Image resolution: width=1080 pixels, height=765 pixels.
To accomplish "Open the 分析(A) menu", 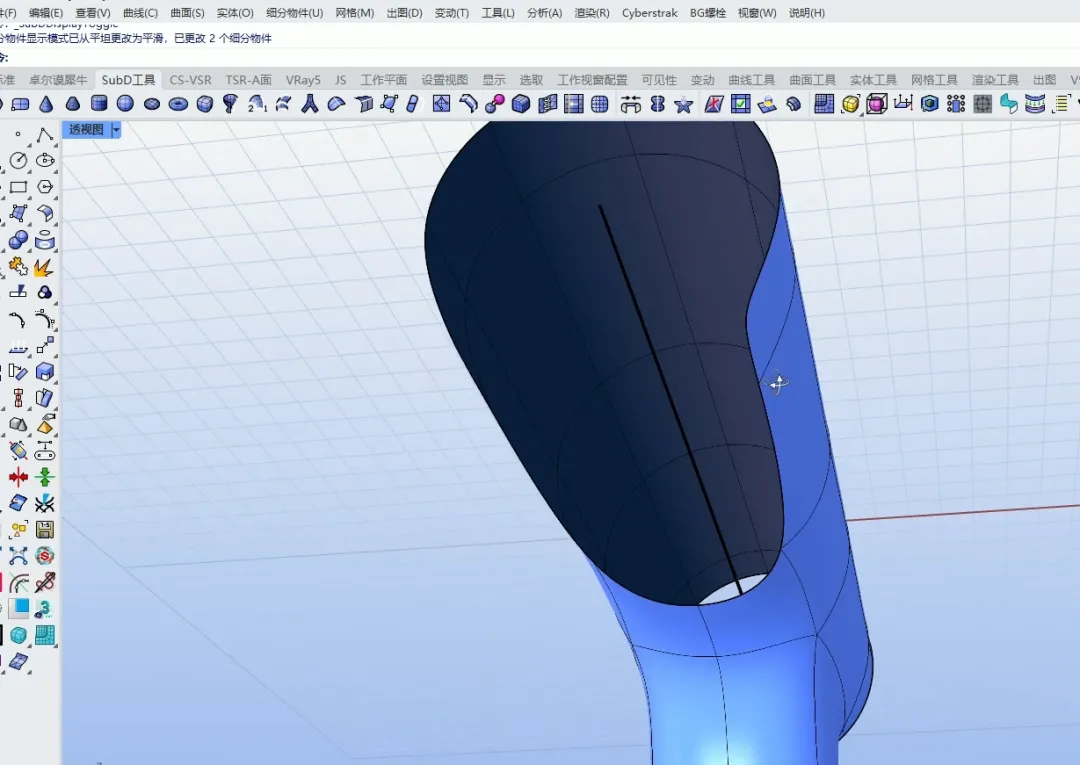I will [x=544, y=12].
